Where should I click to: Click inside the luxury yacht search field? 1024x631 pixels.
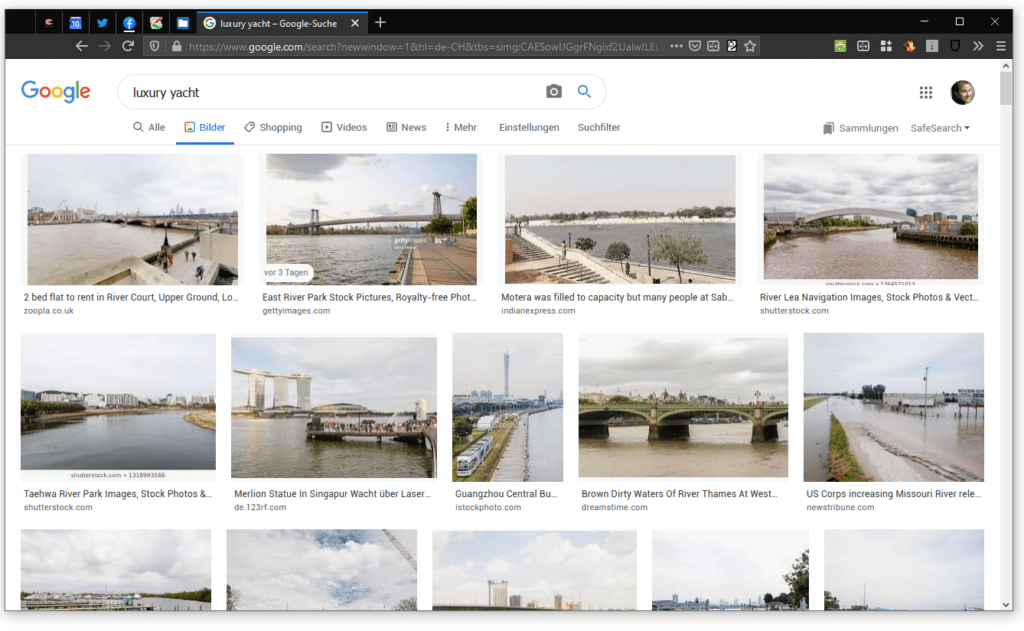click(x=333, y=92)
